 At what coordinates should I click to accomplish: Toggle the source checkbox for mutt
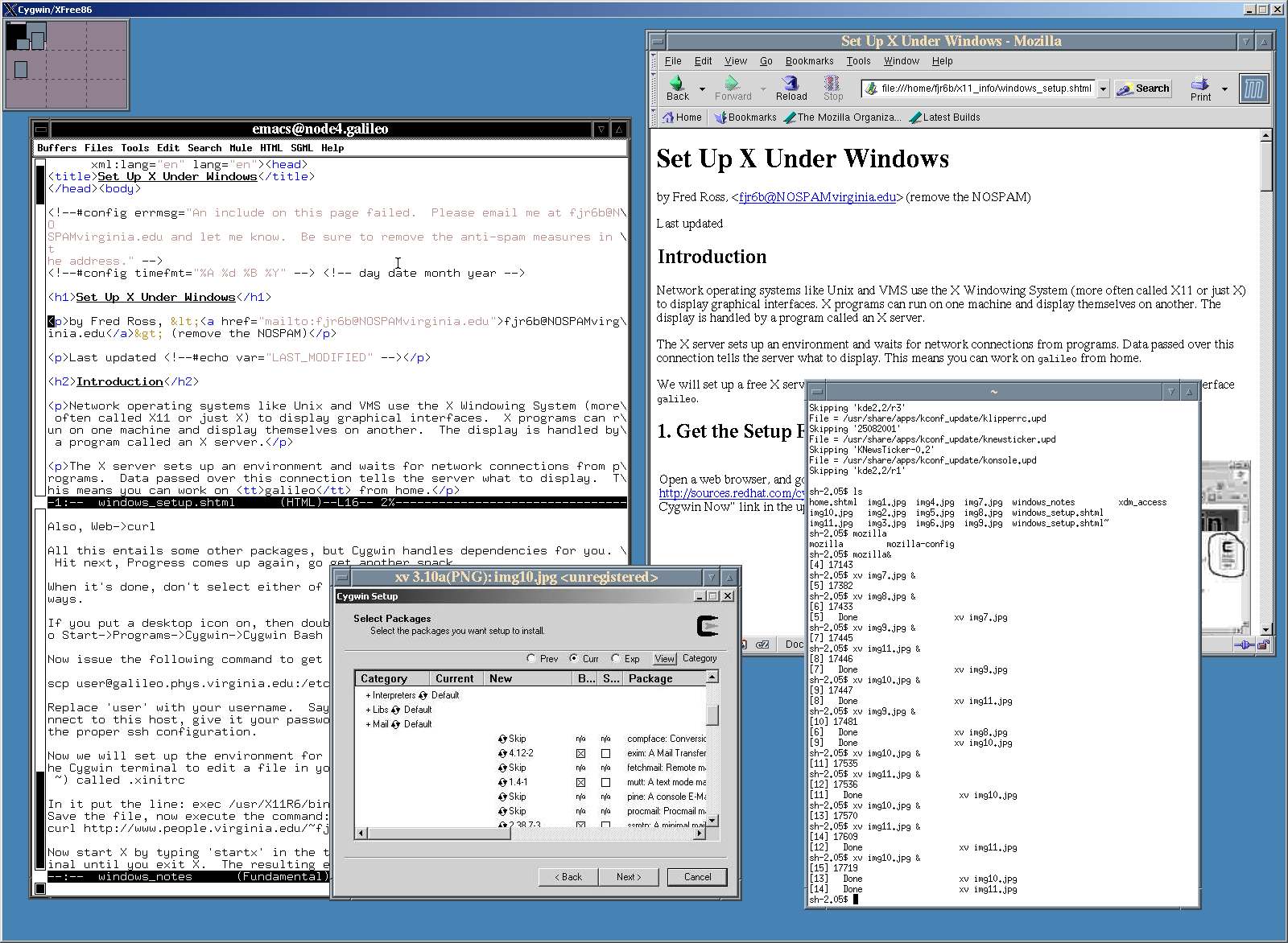605,782
